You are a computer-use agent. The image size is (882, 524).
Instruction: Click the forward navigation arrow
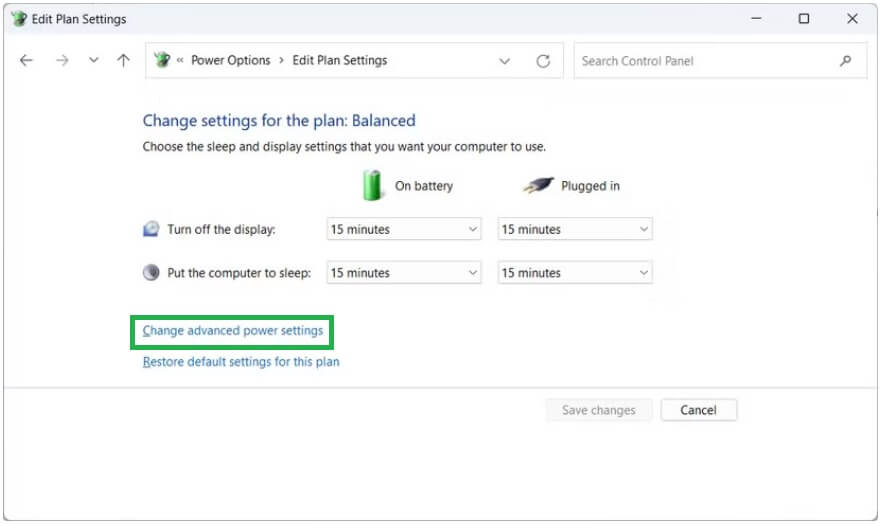[62, 60]
